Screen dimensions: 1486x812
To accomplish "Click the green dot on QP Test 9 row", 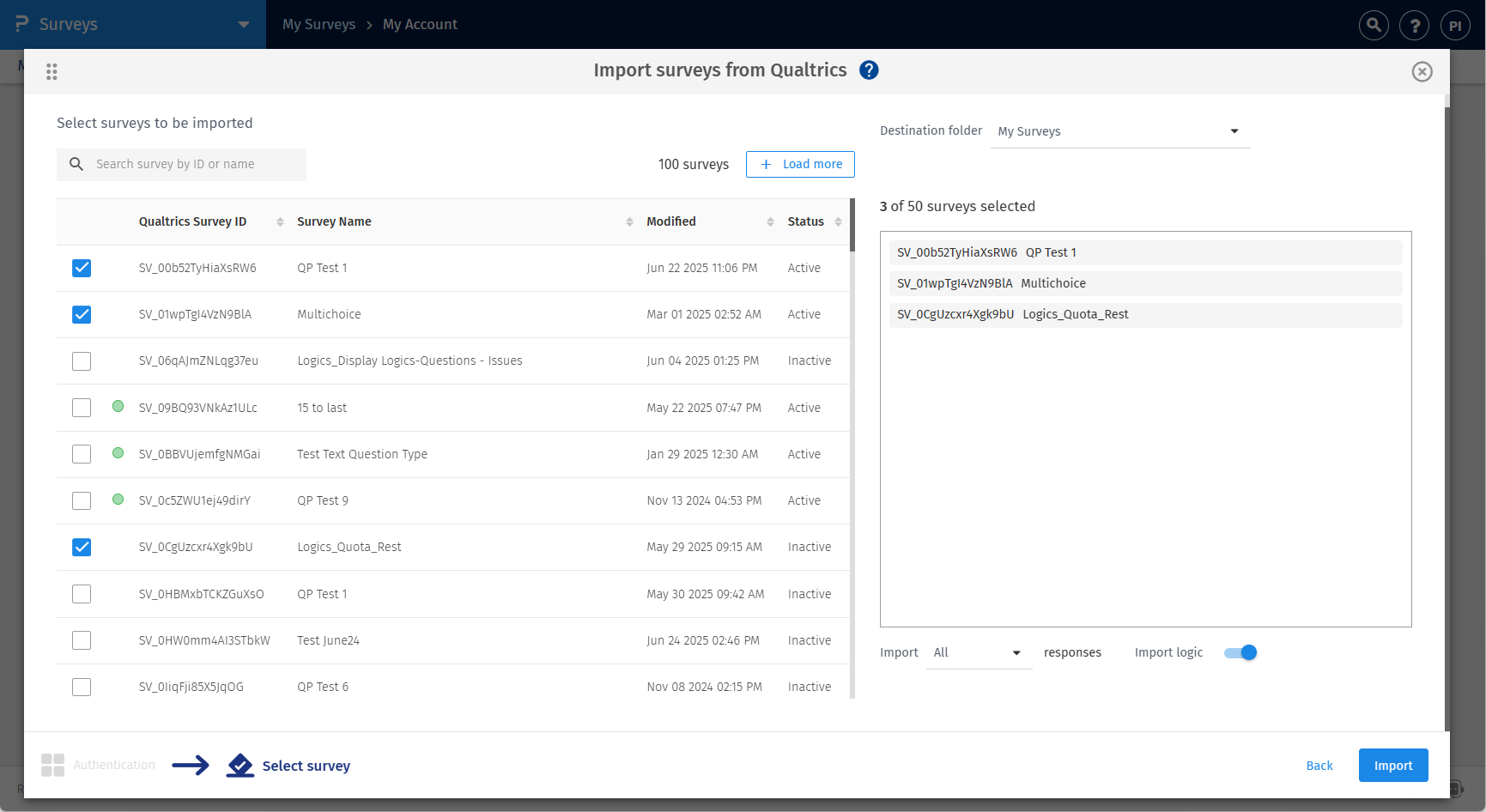I will click(x=118, y=500).
